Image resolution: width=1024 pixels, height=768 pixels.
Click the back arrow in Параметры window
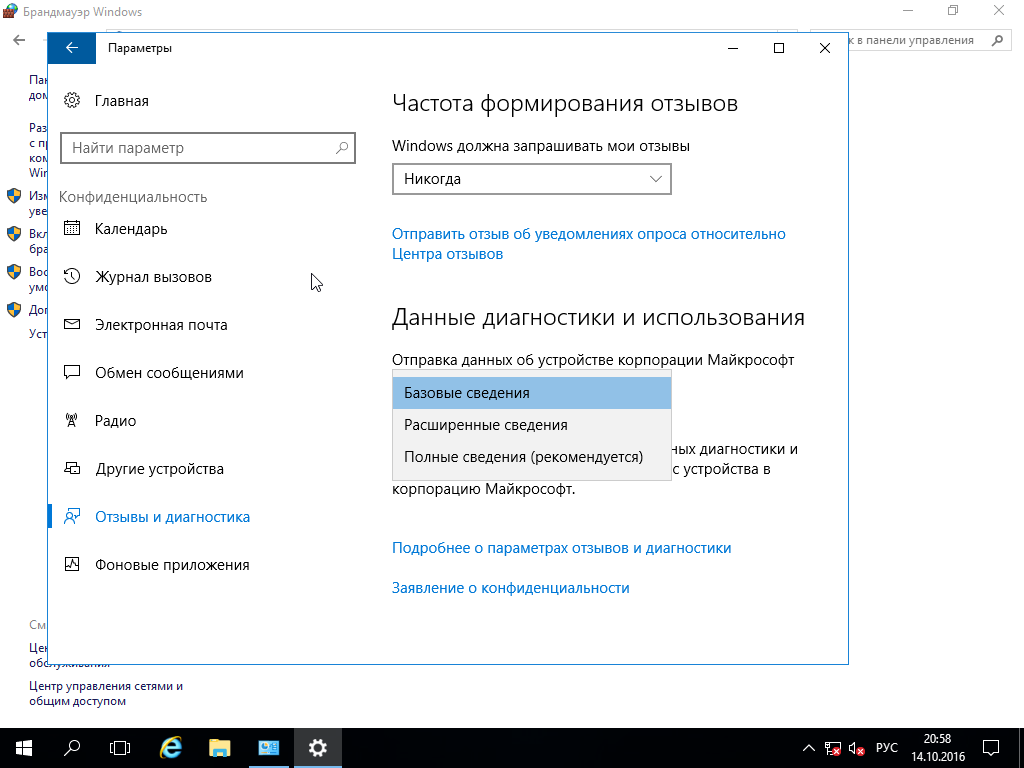click(x=71, y=48)
